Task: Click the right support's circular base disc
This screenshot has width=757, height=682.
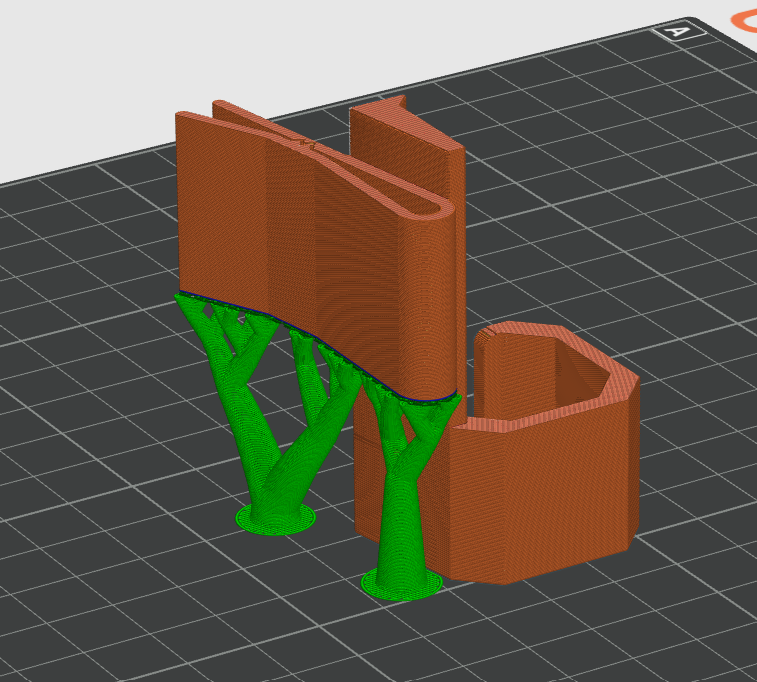Action: (402, 584)
